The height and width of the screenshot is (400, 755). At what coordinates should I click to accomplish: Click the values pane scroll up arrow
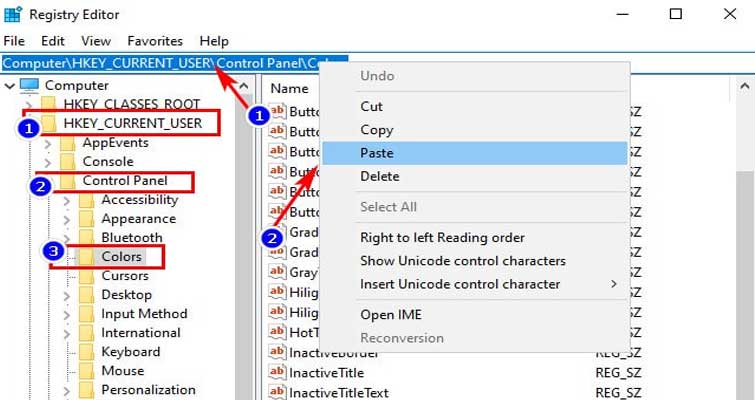click(745, 87)
